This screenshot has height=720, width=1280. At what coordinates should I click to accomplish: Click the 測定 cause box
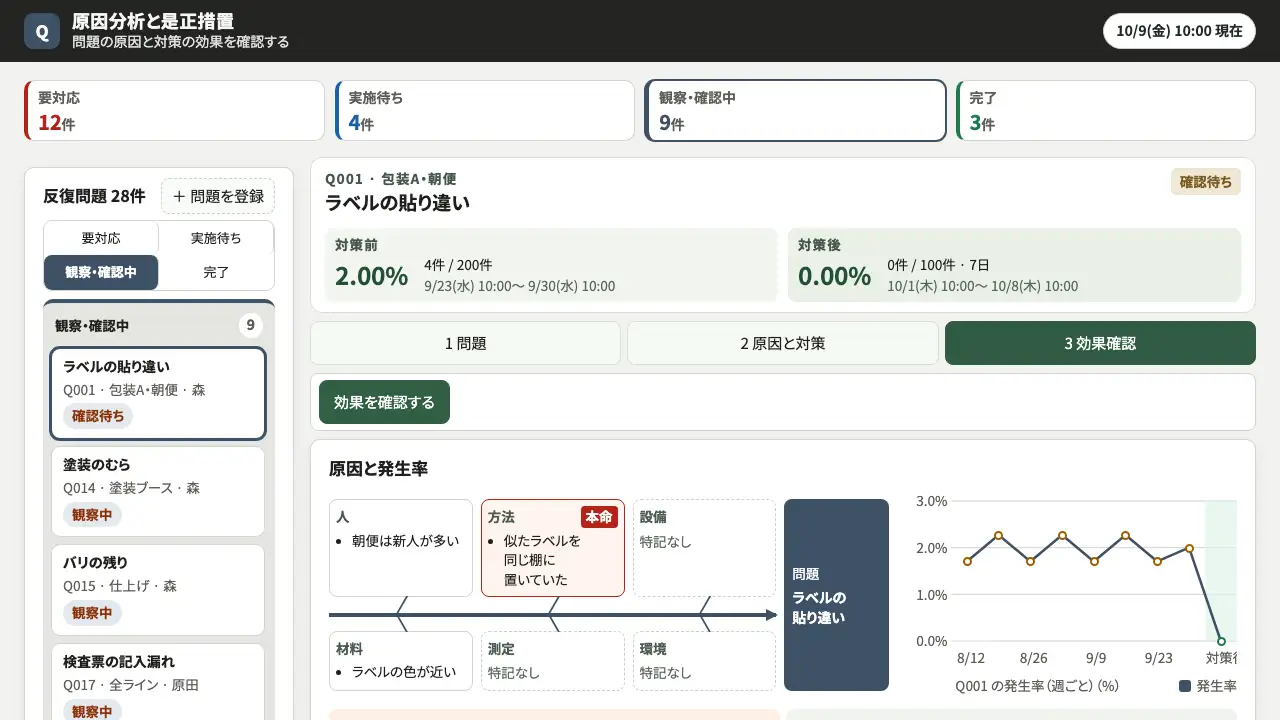coord(553,661)
